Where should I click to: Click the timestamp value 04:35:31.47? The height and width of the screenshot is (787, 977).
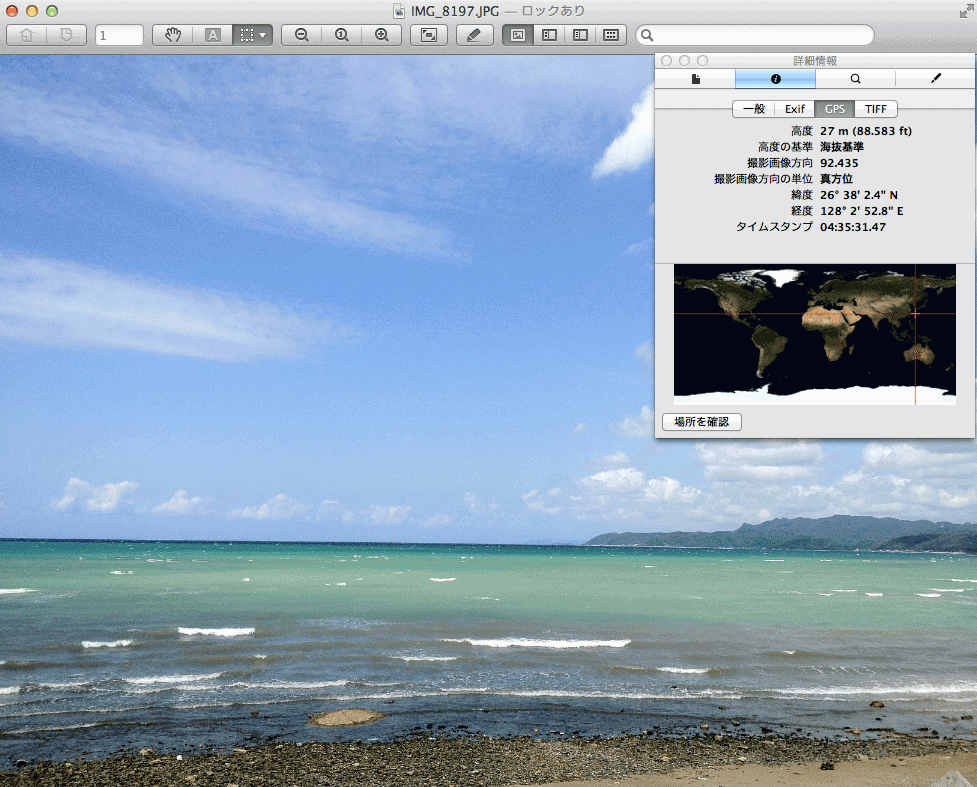coord(853,227)
